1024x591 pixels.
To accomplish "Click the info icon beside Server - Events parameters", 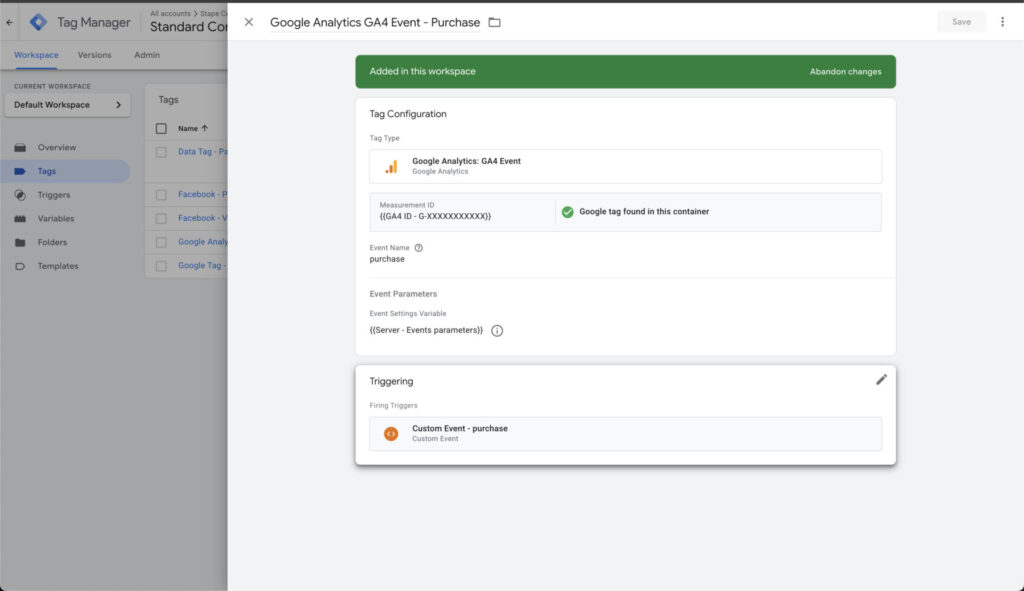I will pos(497,331).
